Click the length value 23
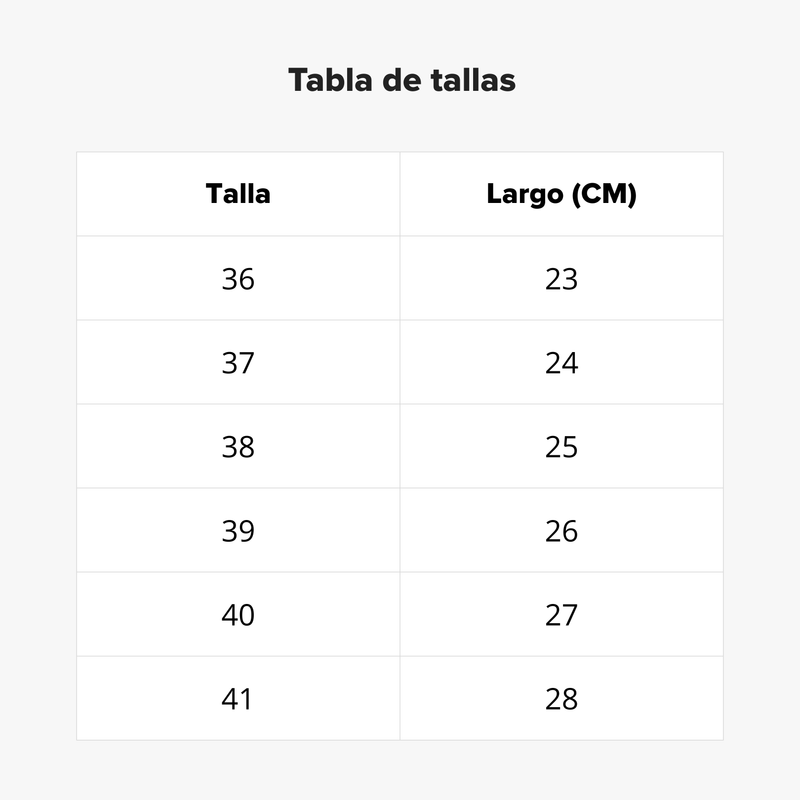 pos(561,279)
